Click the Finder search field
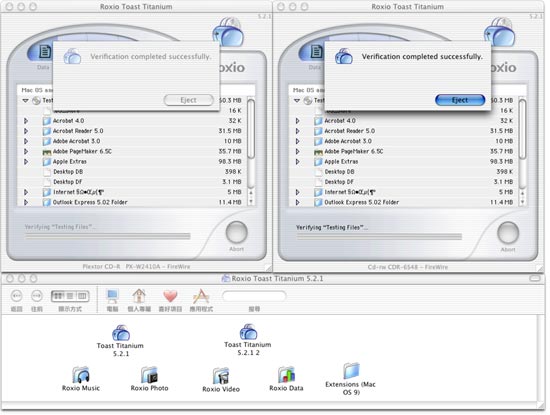 point(254,296)
